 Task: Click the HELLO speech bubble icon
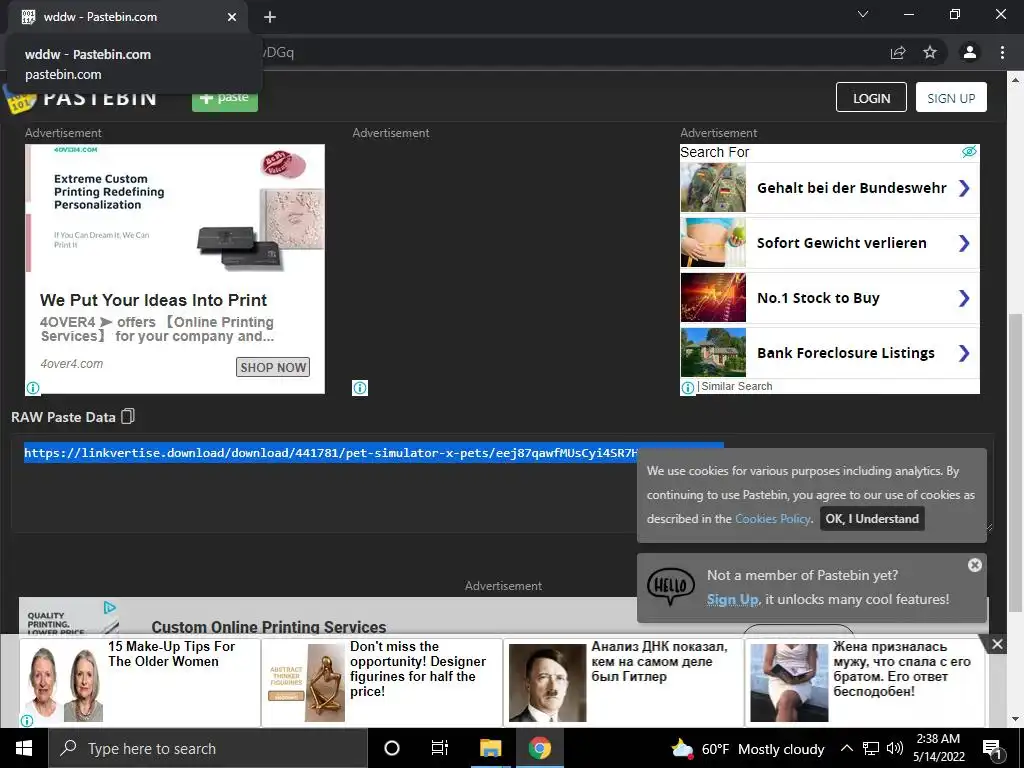point(671,586)
